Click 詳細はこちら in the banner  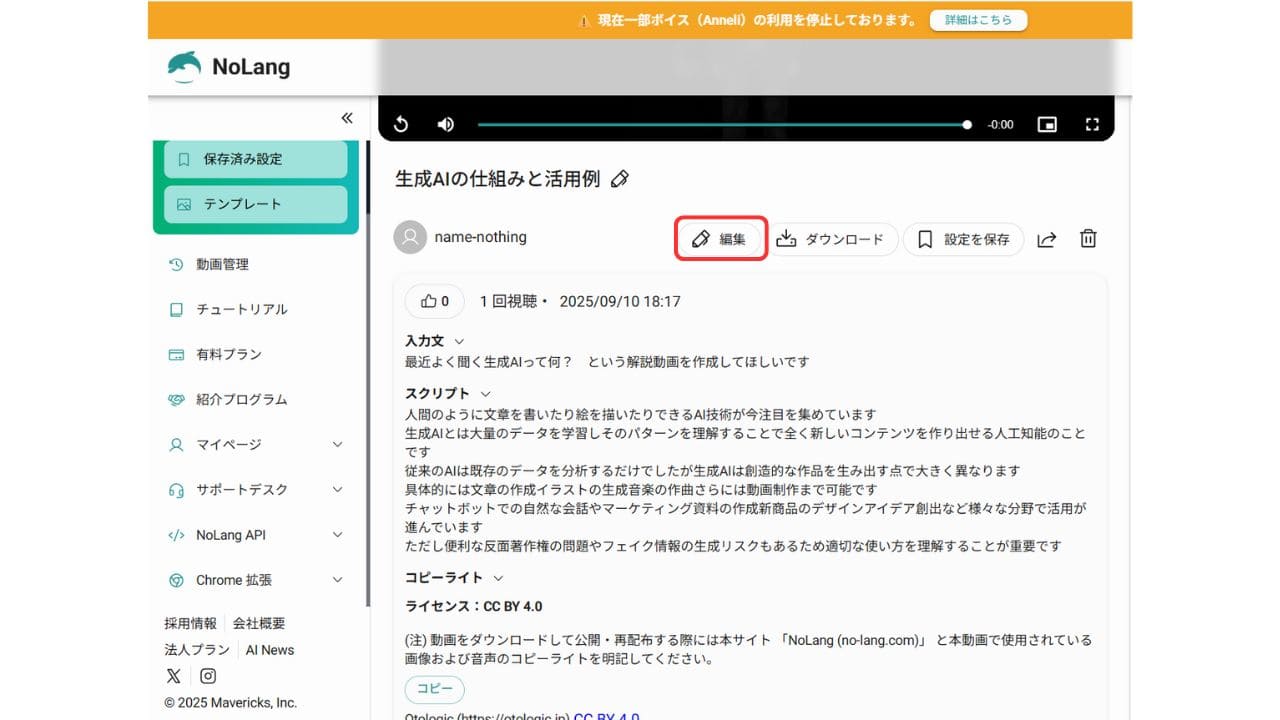click(978, 20)
